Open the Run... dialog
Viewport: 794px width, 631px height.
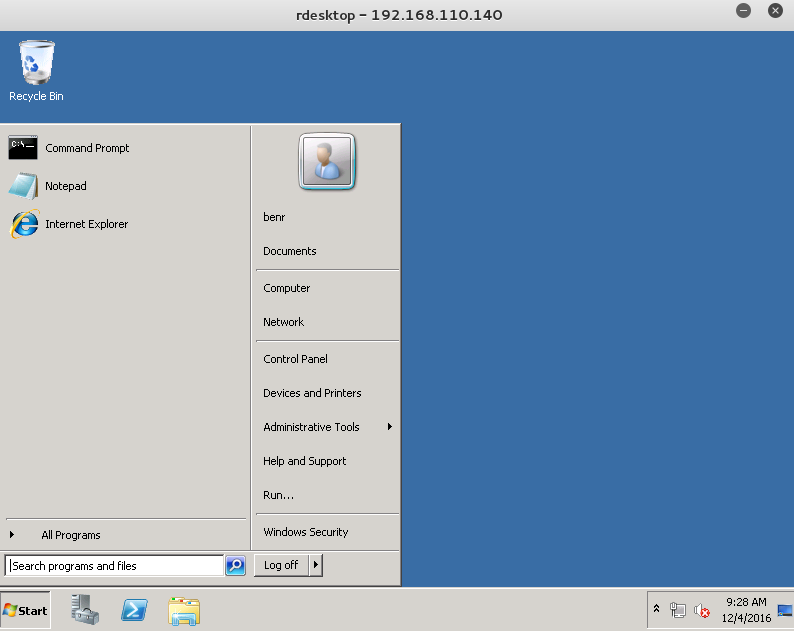278,495
